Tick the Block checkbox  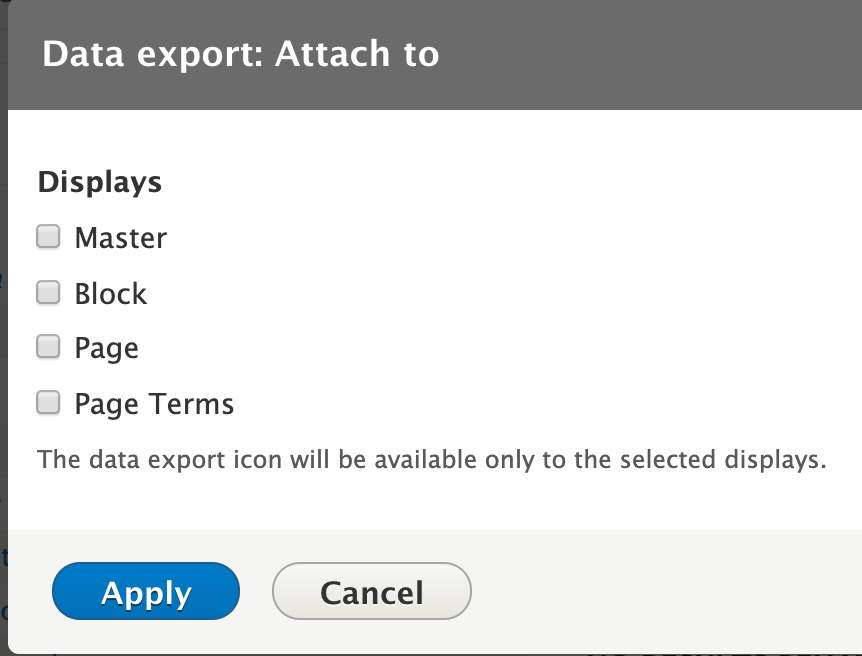click(x=48, y=293)
